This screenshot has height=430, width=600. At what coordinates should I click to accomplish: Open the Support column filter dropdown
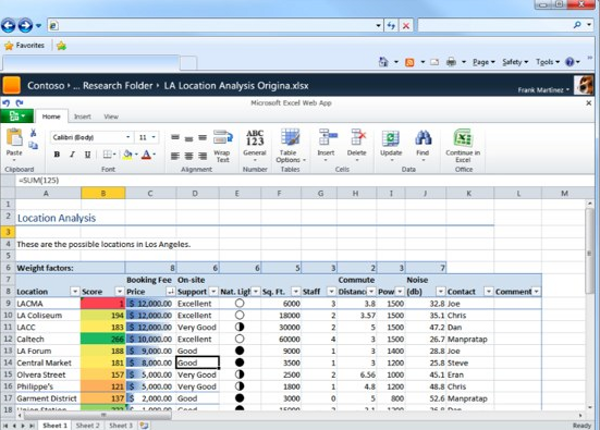click(214, 292)
